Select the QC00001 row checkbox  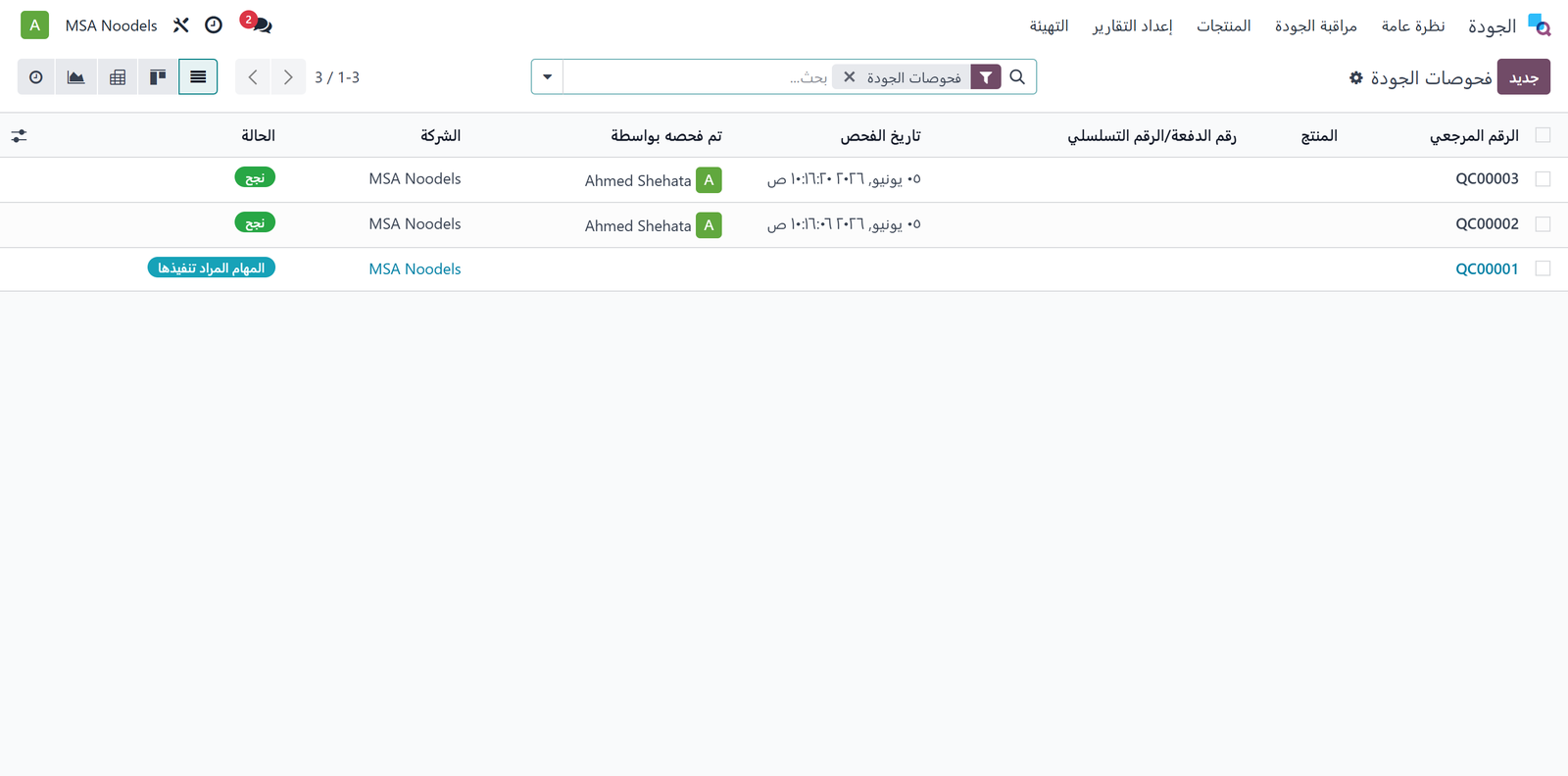tap(1543, 268)
